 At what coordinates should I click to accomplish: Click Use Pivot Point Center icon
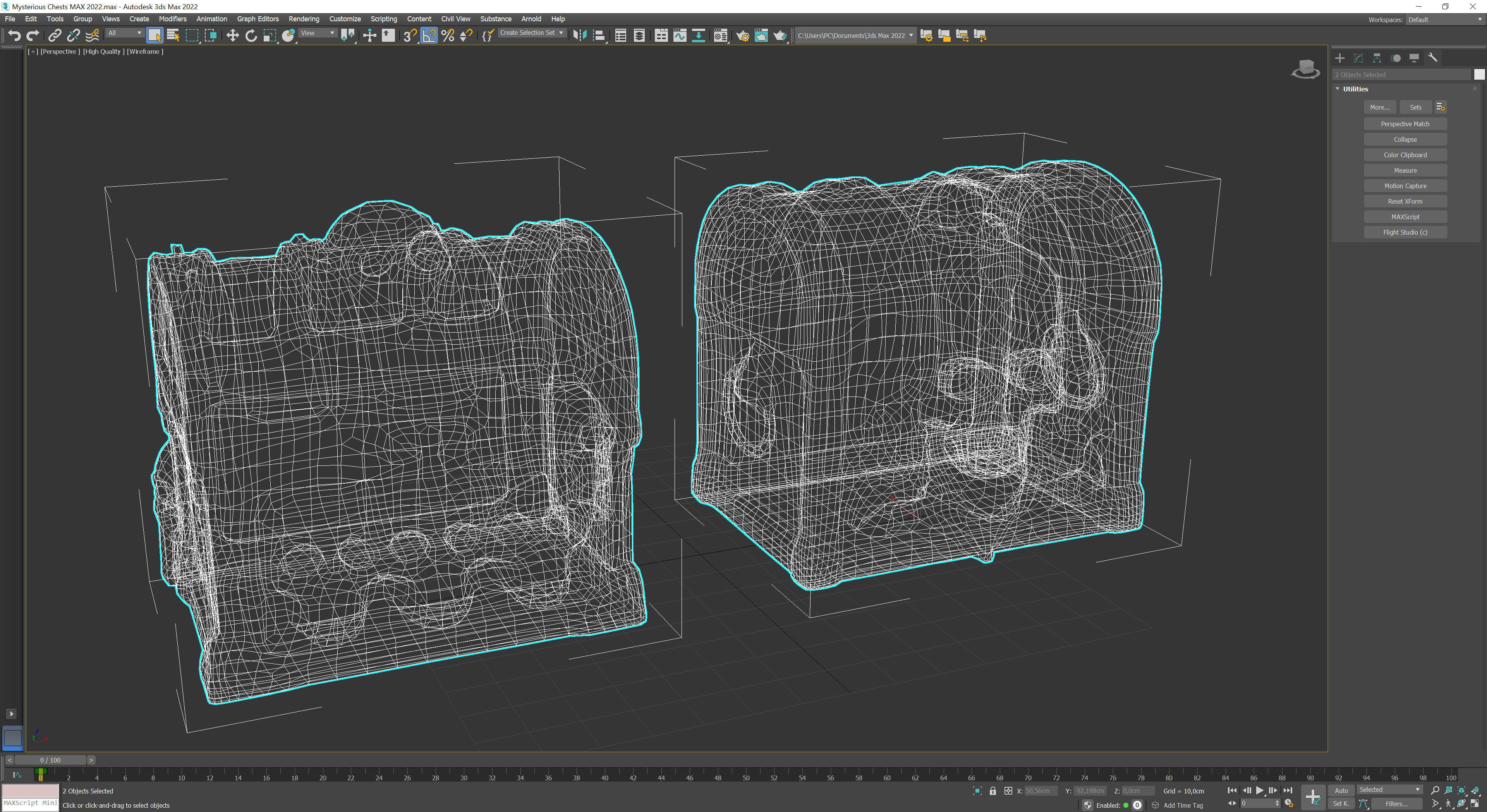347,36
